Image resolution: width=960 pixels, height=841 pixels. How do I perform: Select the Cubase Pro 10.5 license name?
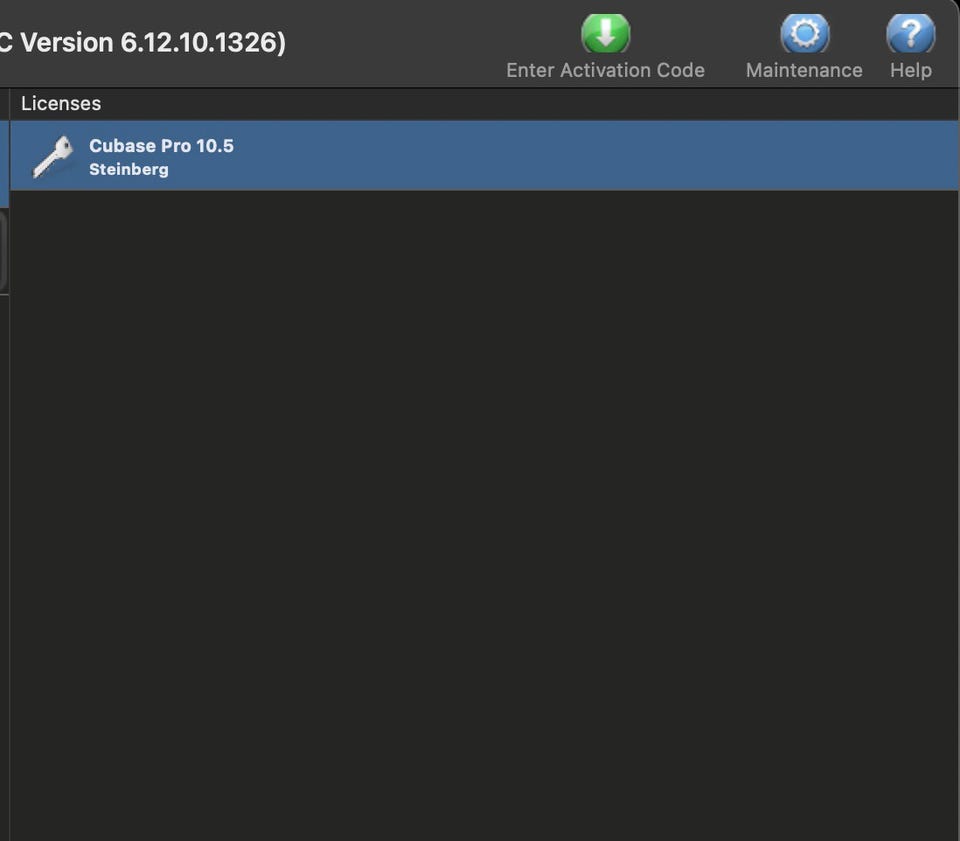pos(161,146)
